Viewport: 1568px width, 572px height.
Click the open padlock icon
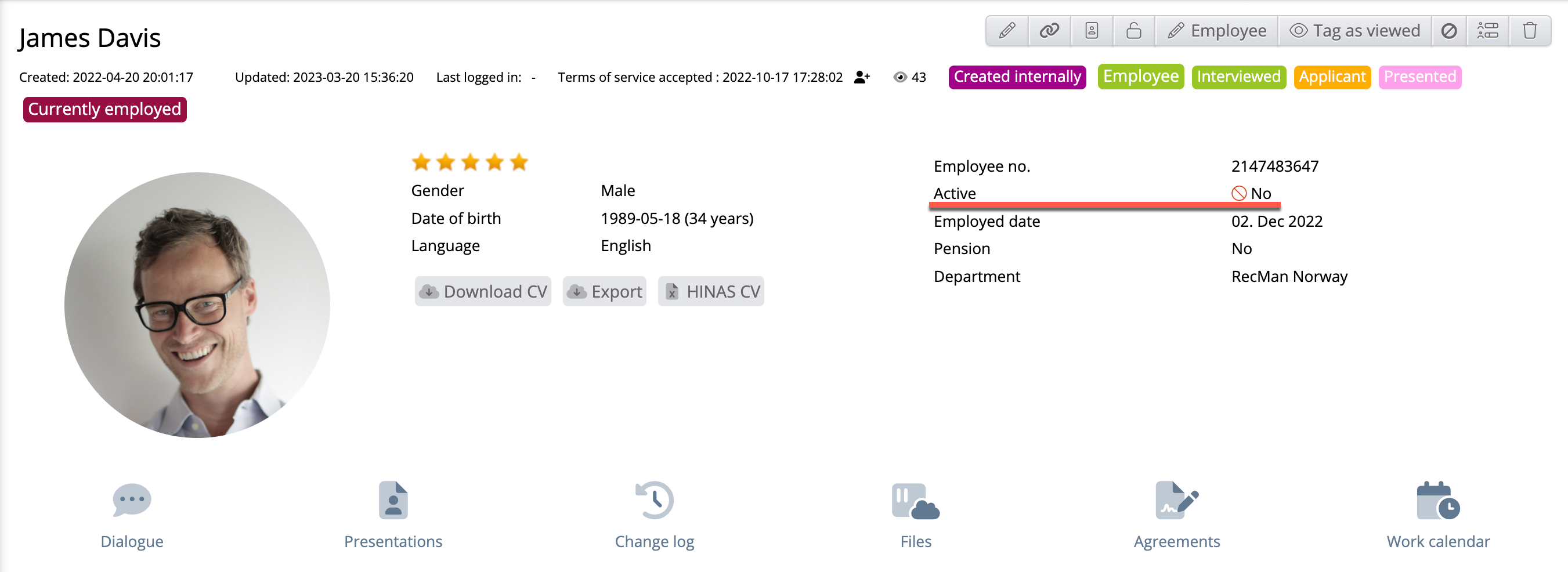pyautogui.click(x=1133, y=30)
